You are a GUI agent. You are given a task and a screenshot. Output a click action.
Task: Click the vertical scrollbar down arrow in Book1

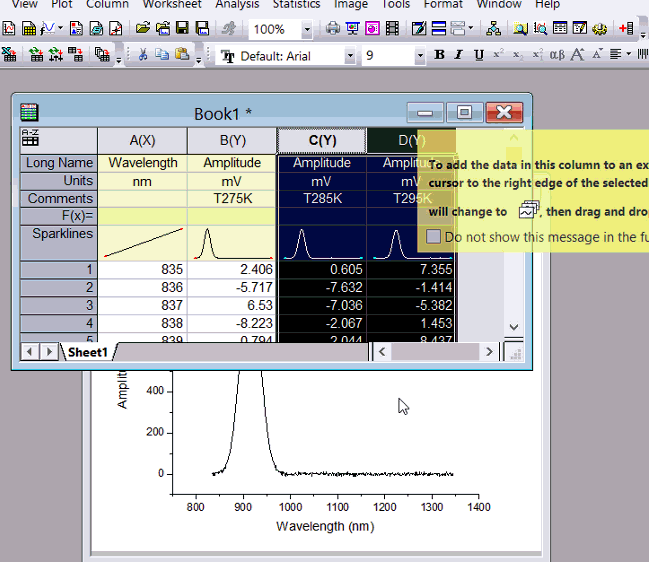pos(514,327)
